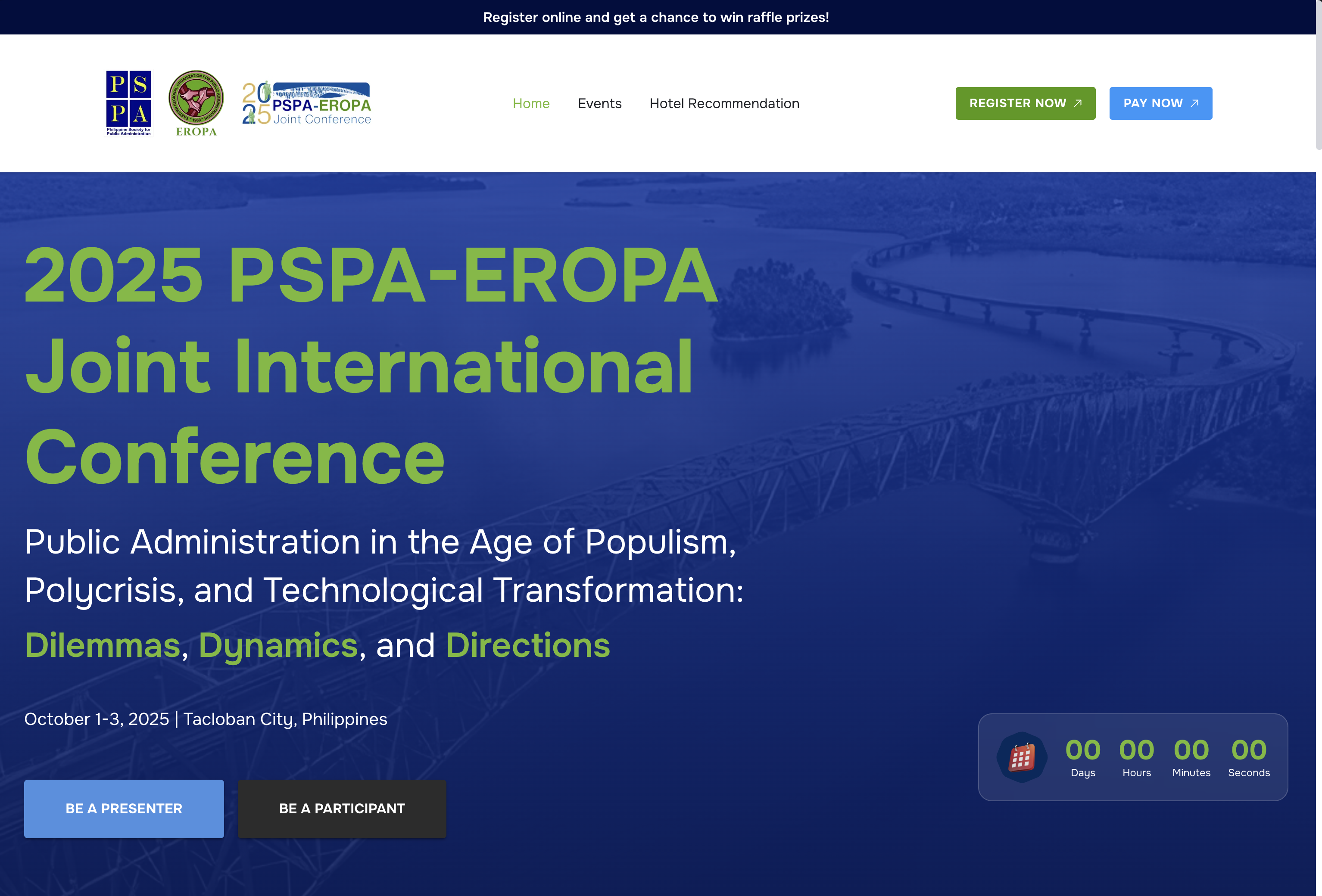This screenshot has width=1322, height=896.
Task: Open the Events menu item
Action: pyautogui.click(x=599, y=103)
